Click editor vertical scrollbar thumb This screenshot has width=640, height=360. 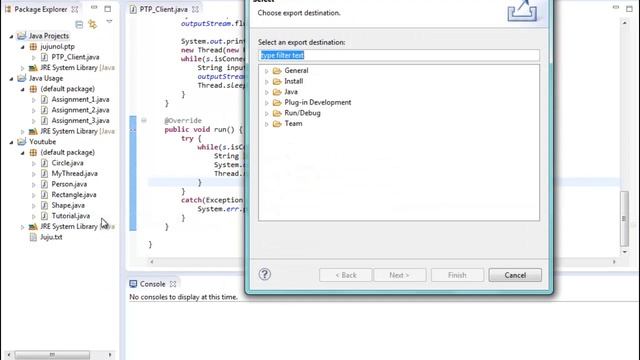point(624,218)
